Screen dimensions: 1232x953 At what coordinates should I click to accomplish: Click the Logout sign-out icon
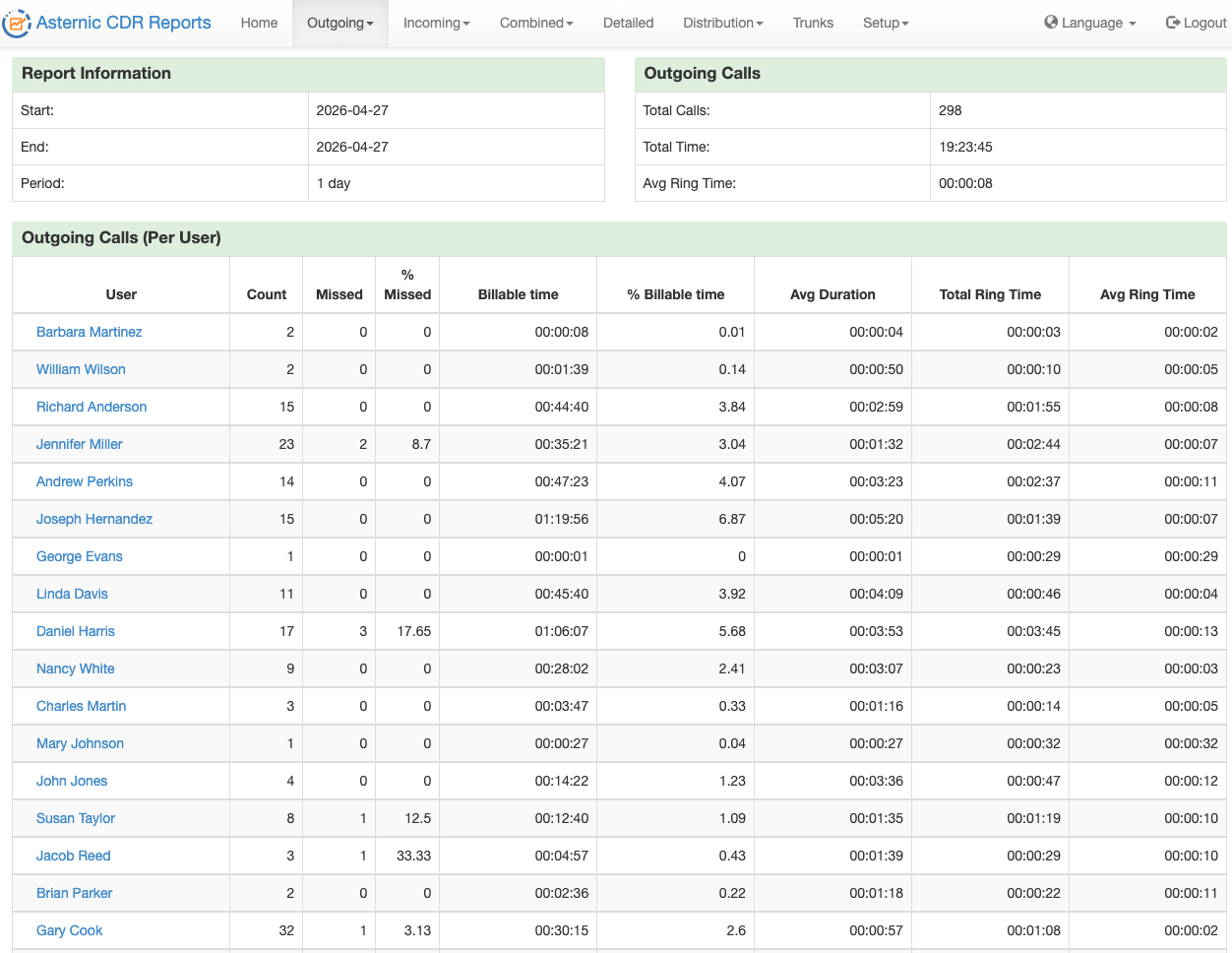1173,22
